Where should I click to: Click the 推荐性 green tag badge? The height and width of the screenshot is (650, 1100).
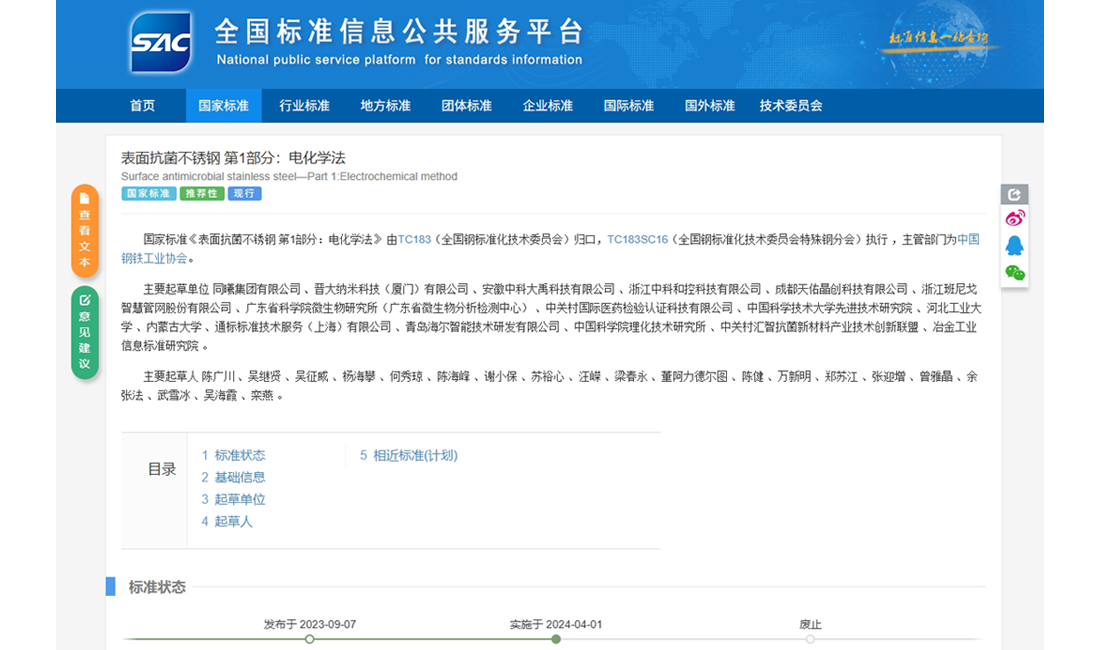pos(202,194)
